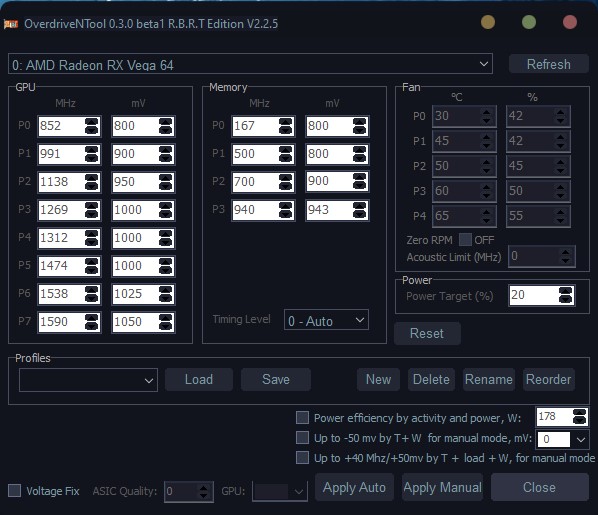This screenshot has width=598, height=515.
Task: Toggle the Zero RPM checkbox
Action: click(x=465, y=240)
